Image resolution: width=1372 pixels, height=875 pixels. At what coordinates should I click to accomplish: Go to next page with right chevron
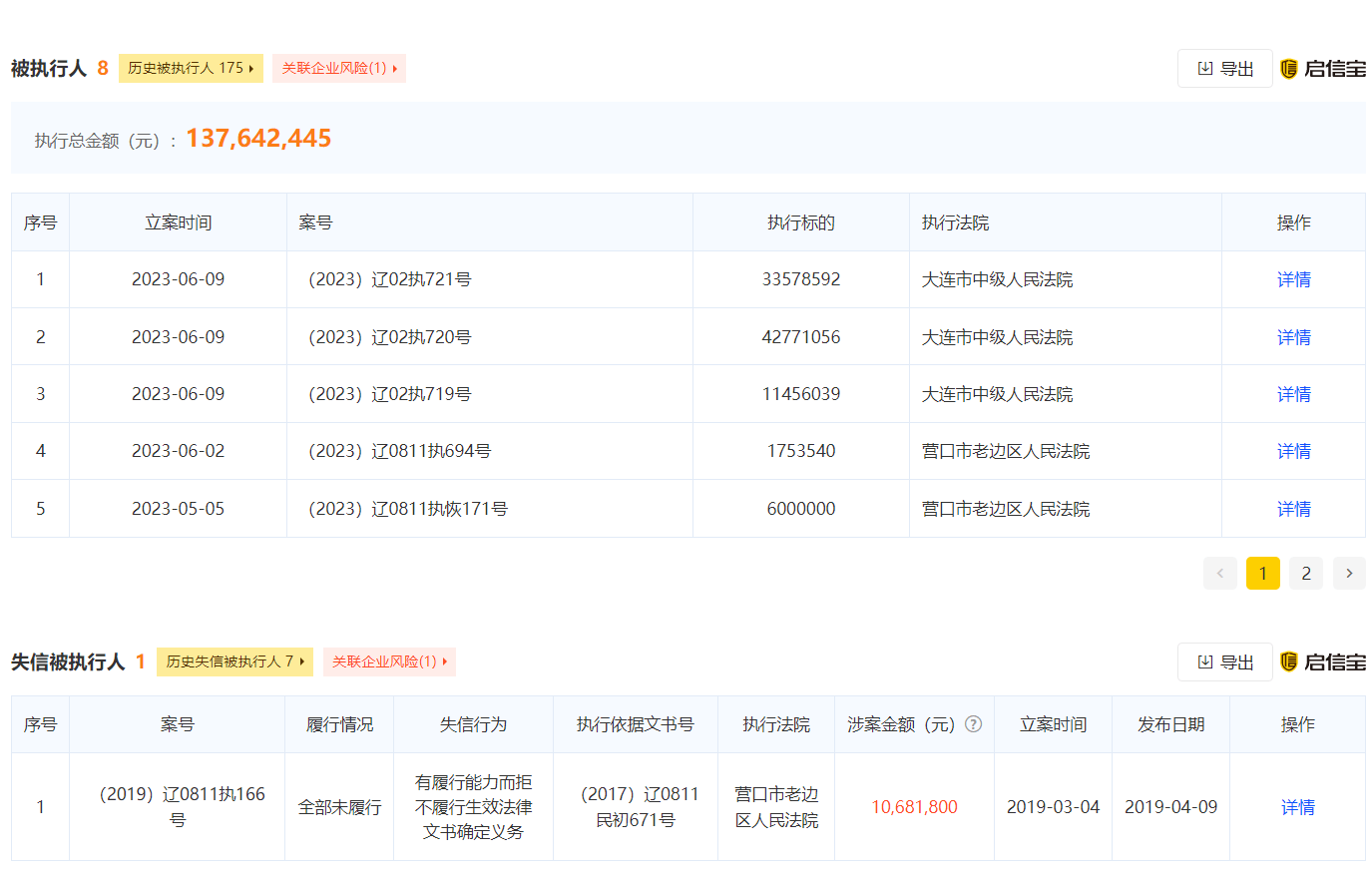coord(1349,573)
